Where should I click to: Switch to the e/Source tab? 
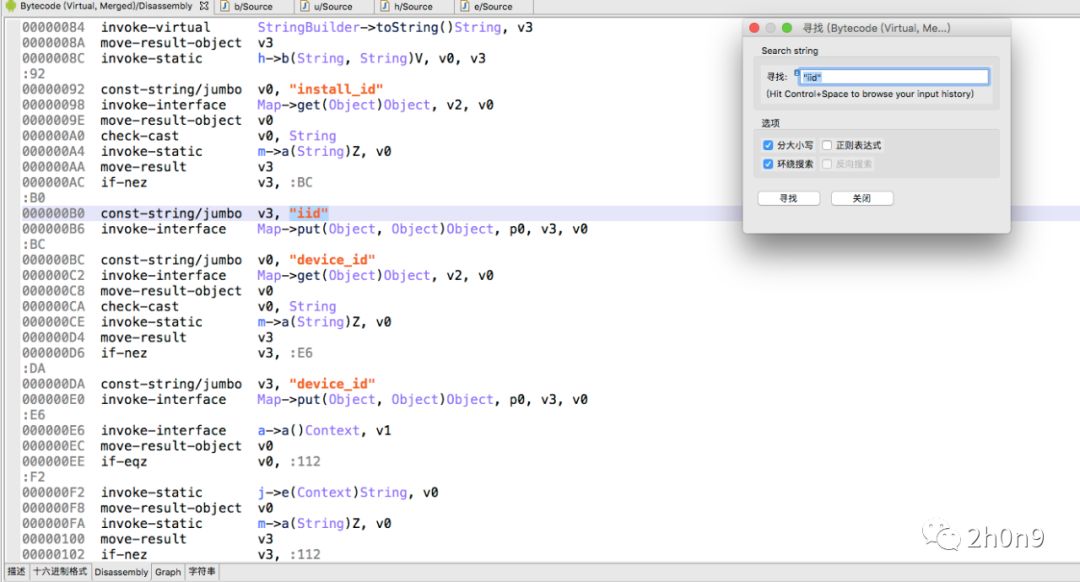click(x=492, y=7)
